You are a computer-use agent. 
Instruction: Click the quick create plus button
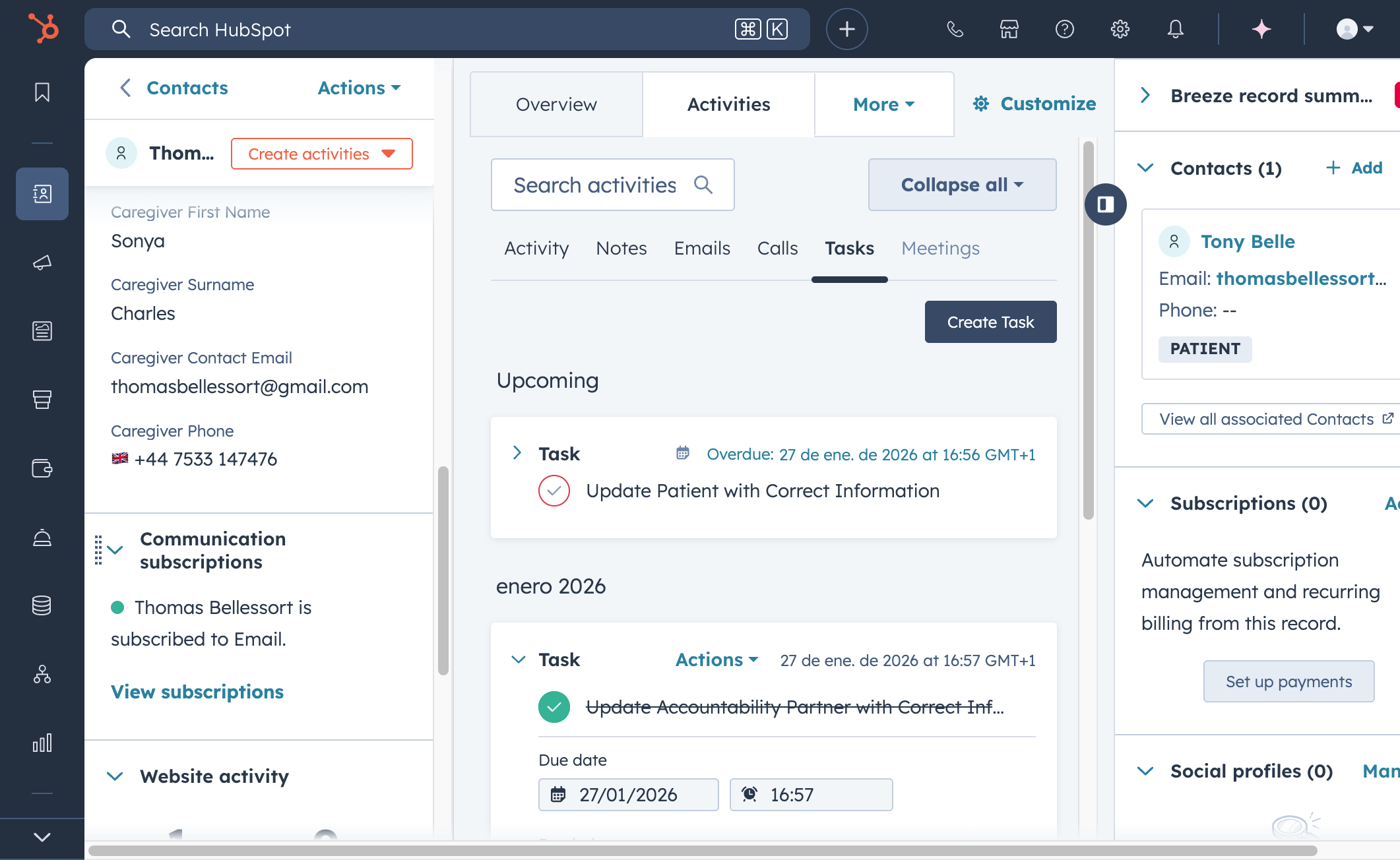coord(847,29)
